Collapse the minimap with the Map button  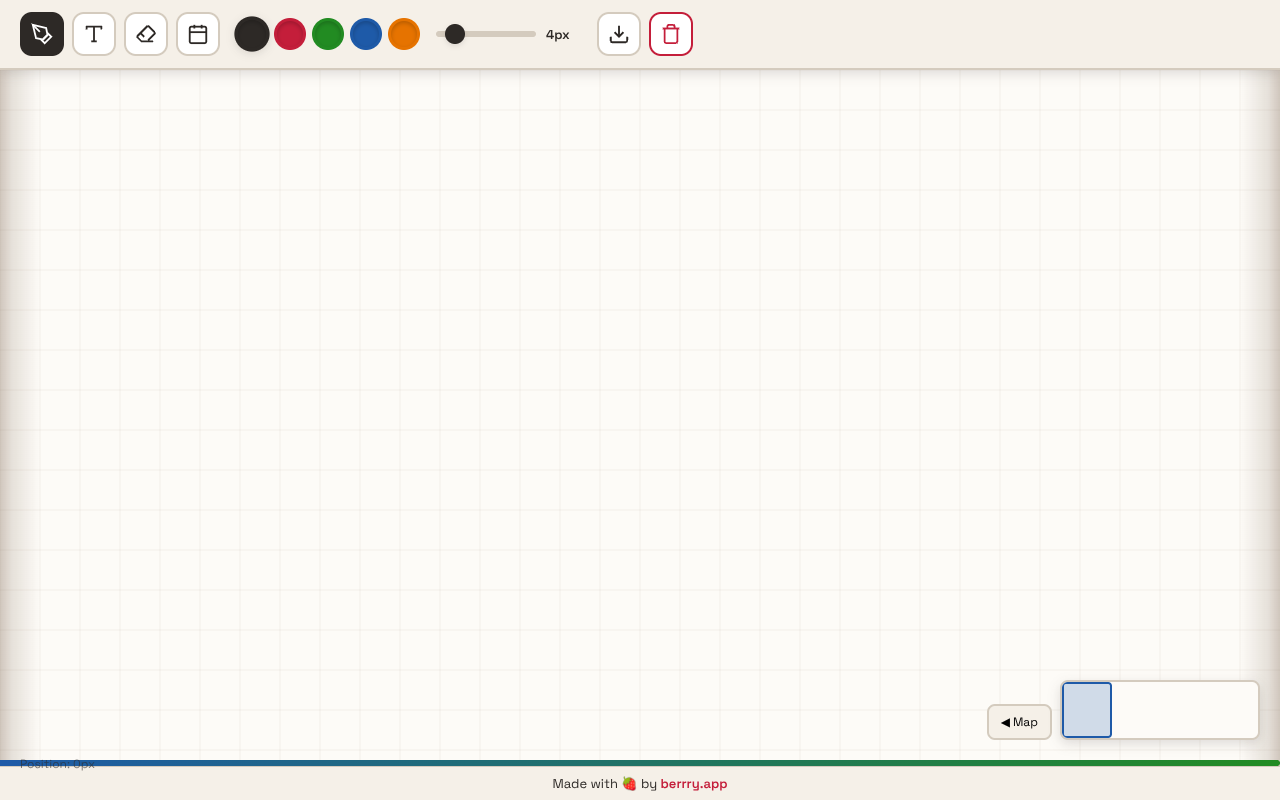point(1019,722)
